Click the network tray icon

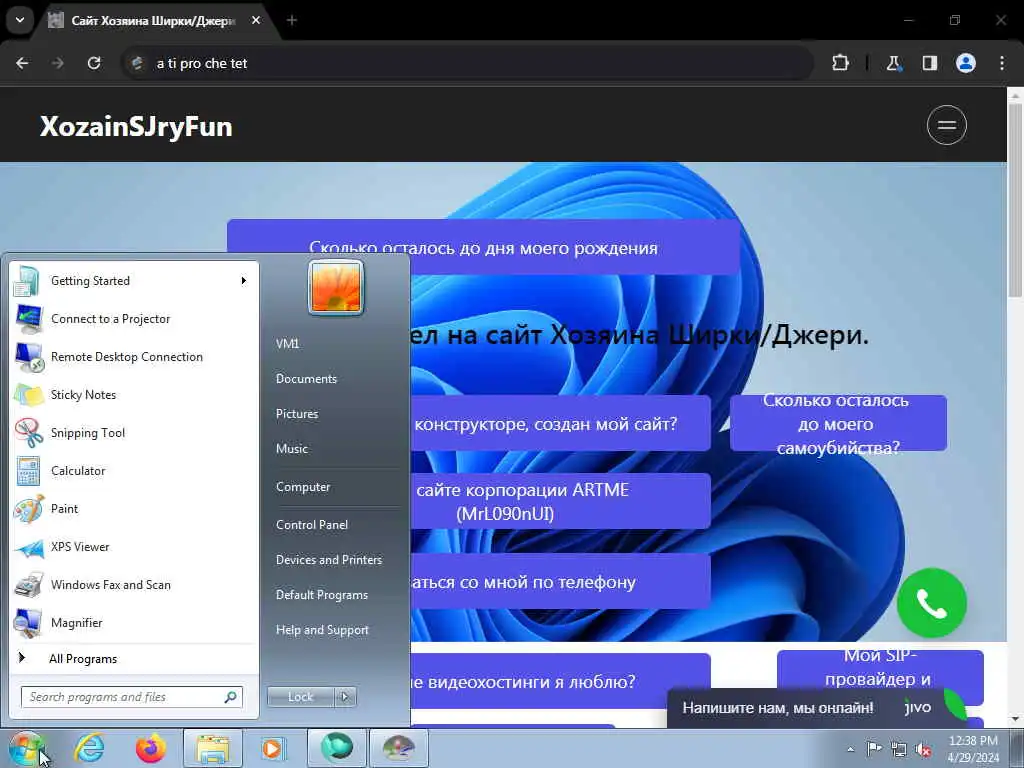[899, 749]
